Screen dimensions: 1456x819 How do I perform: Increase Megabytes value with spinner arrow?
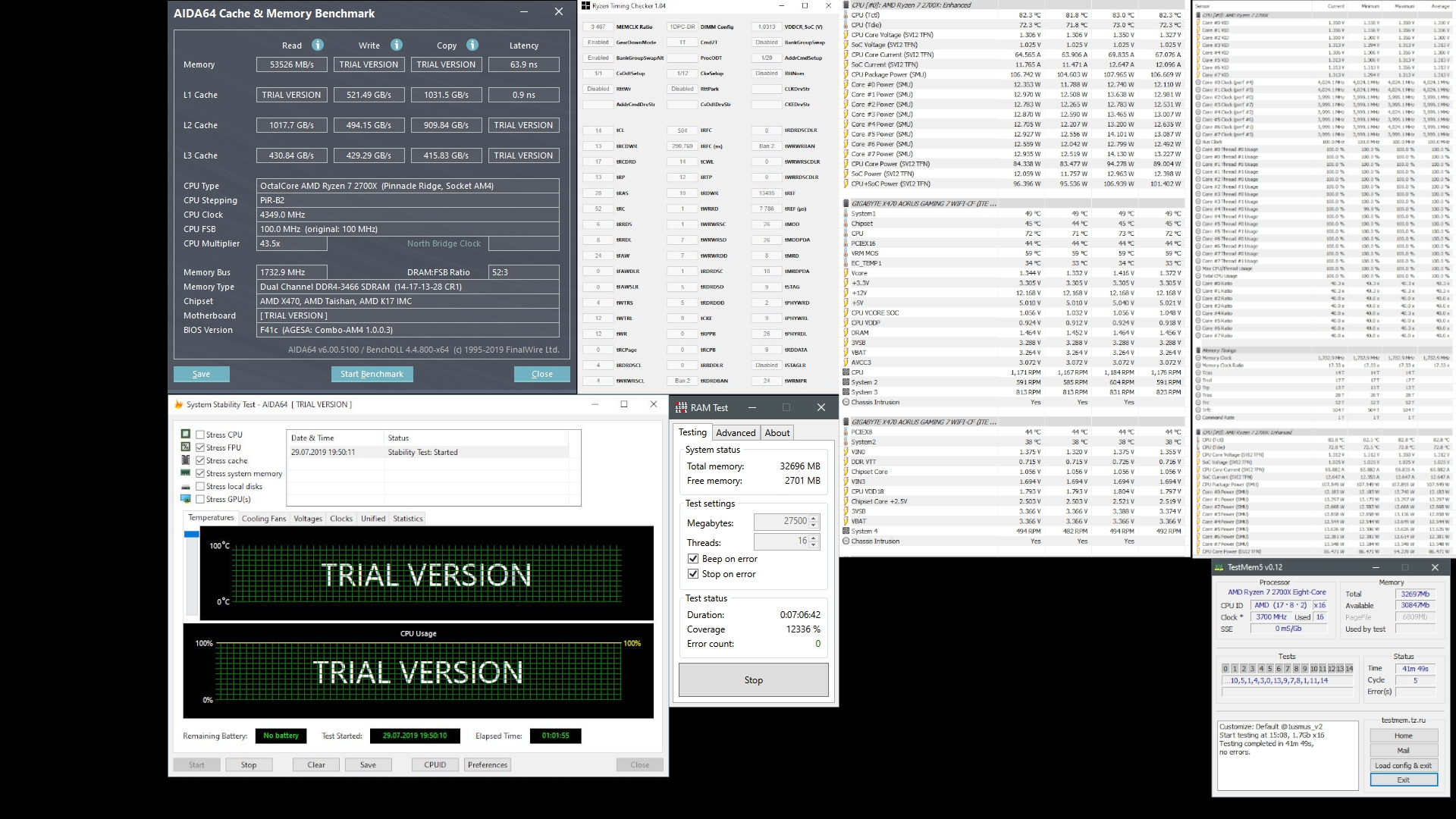(814, 518)
